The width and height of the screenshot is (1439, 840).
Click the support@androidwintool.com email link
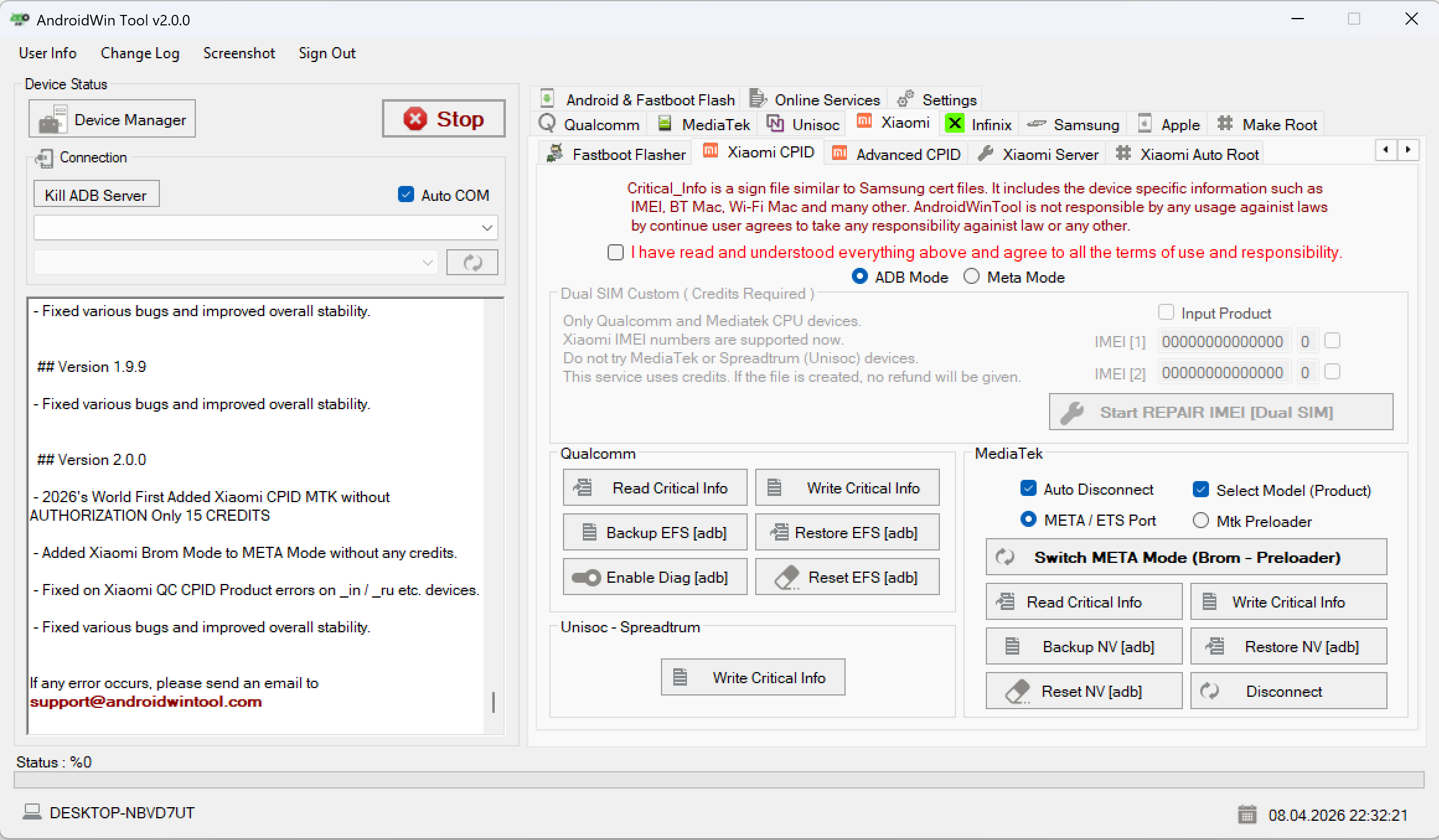tap(146, 702)
